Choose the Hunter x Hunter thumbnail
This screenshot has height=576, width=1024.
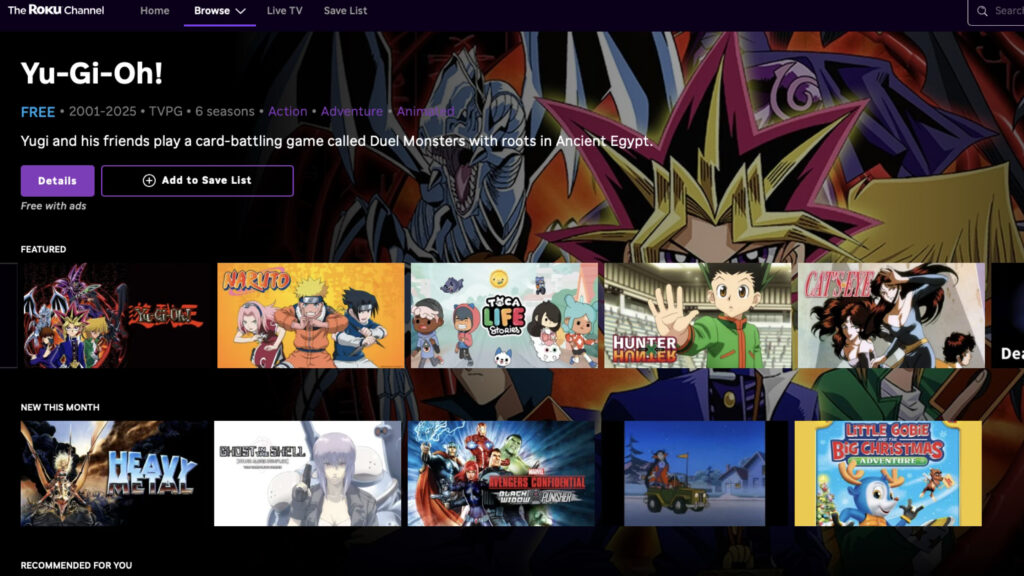pyautogui.click(x=697, y=315)
